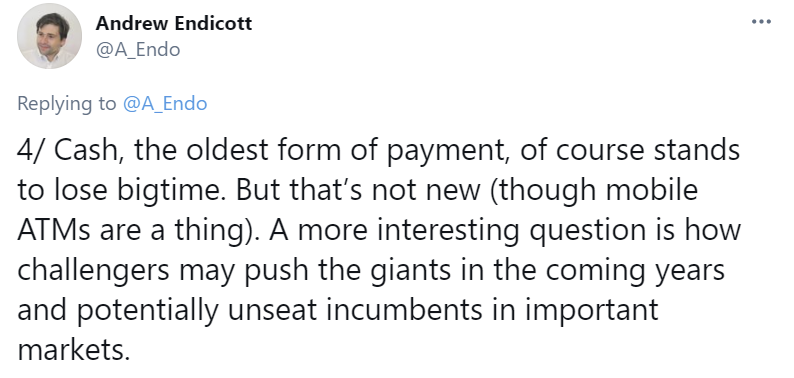Click the "Replying to" label text

(67, 104)
